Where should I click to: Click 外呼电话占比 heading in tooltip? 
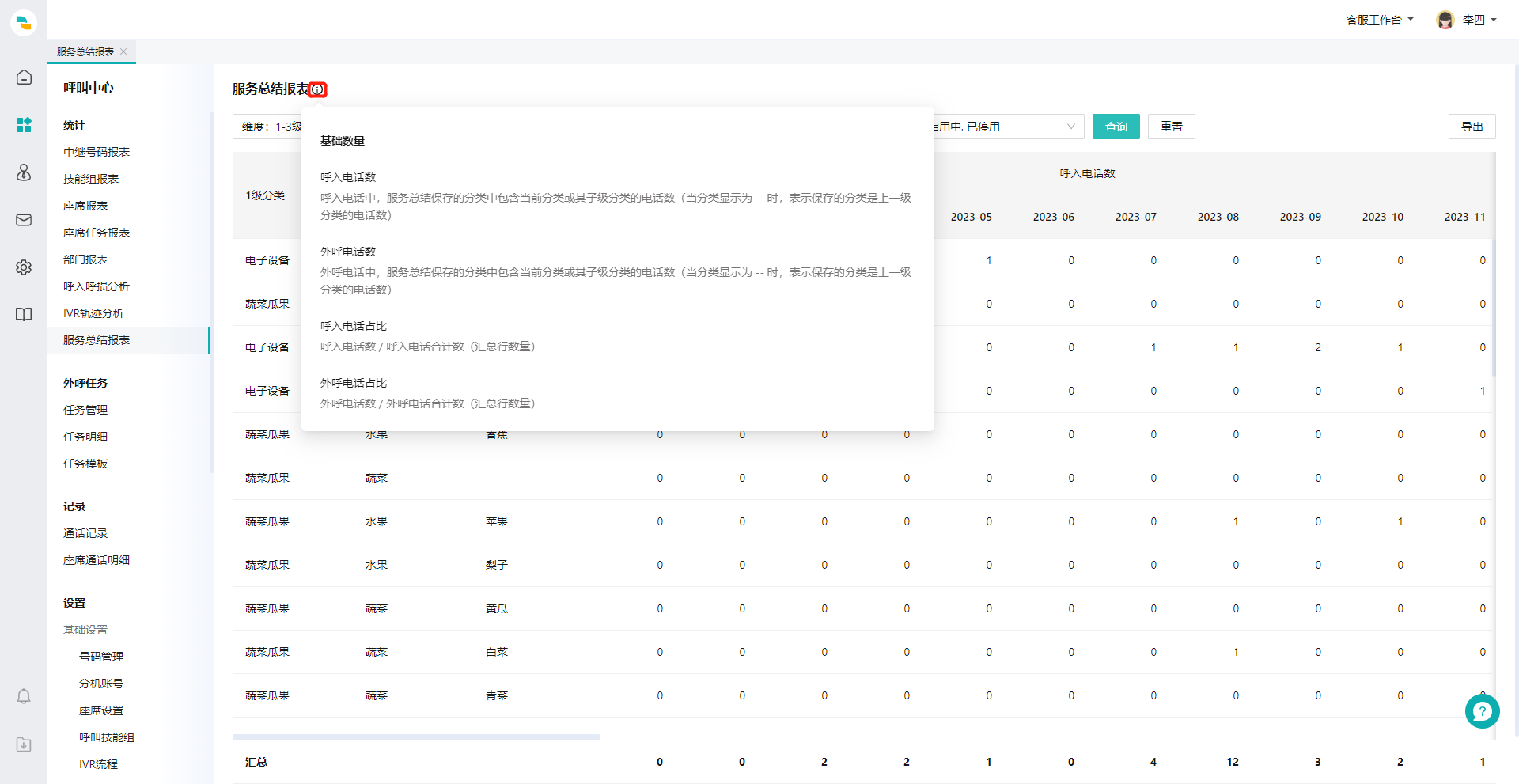pyautogui.click(x=354, y=383)
